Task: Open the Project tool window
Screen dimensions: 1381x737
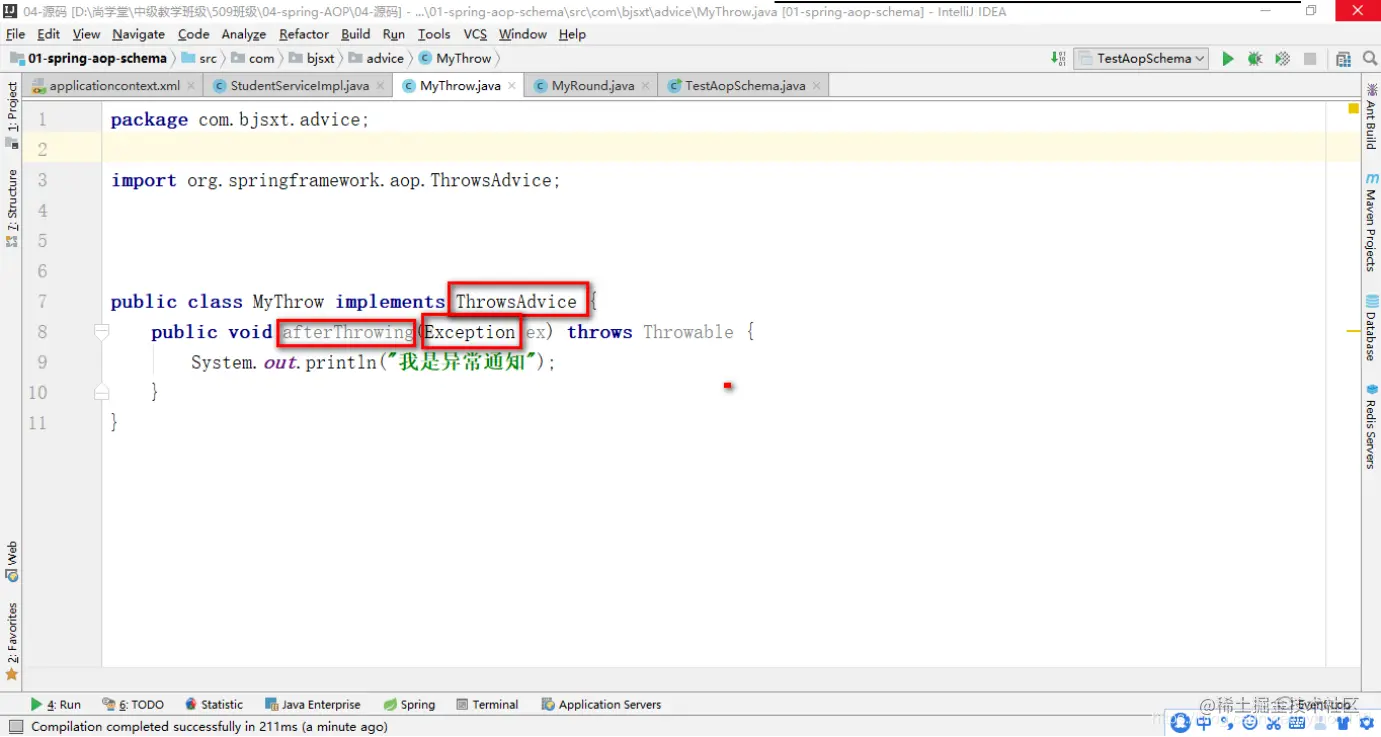Action: [12, 113]
